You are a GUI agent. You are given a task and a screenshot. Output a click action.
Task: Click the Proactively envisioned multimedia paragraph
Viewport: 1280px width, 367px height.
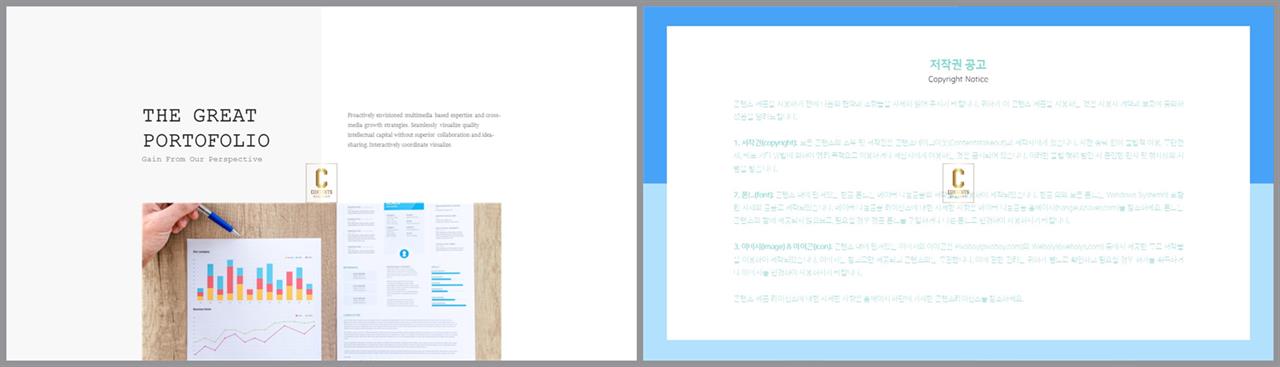coord(420,130)
